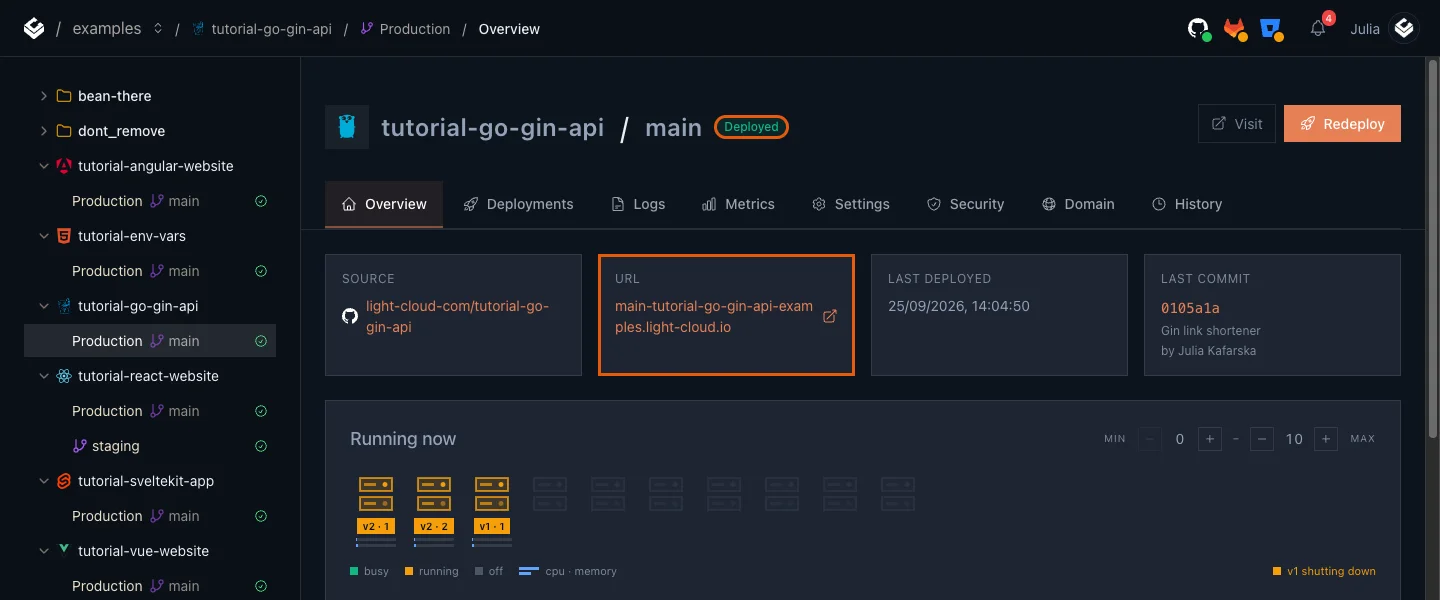Open Julia's user avatar menu
The height and width of the screenshot is (600, 1440).
[1405, 29]
